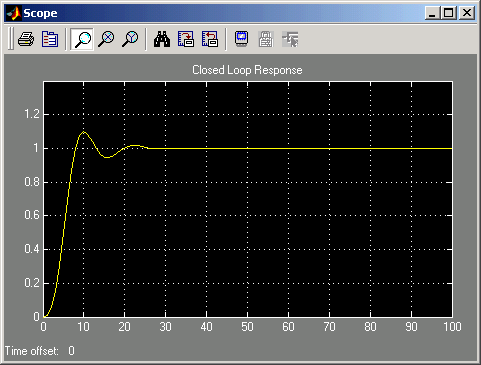
Task: Save current axes settings icon
Action: (x=186, y=39)
